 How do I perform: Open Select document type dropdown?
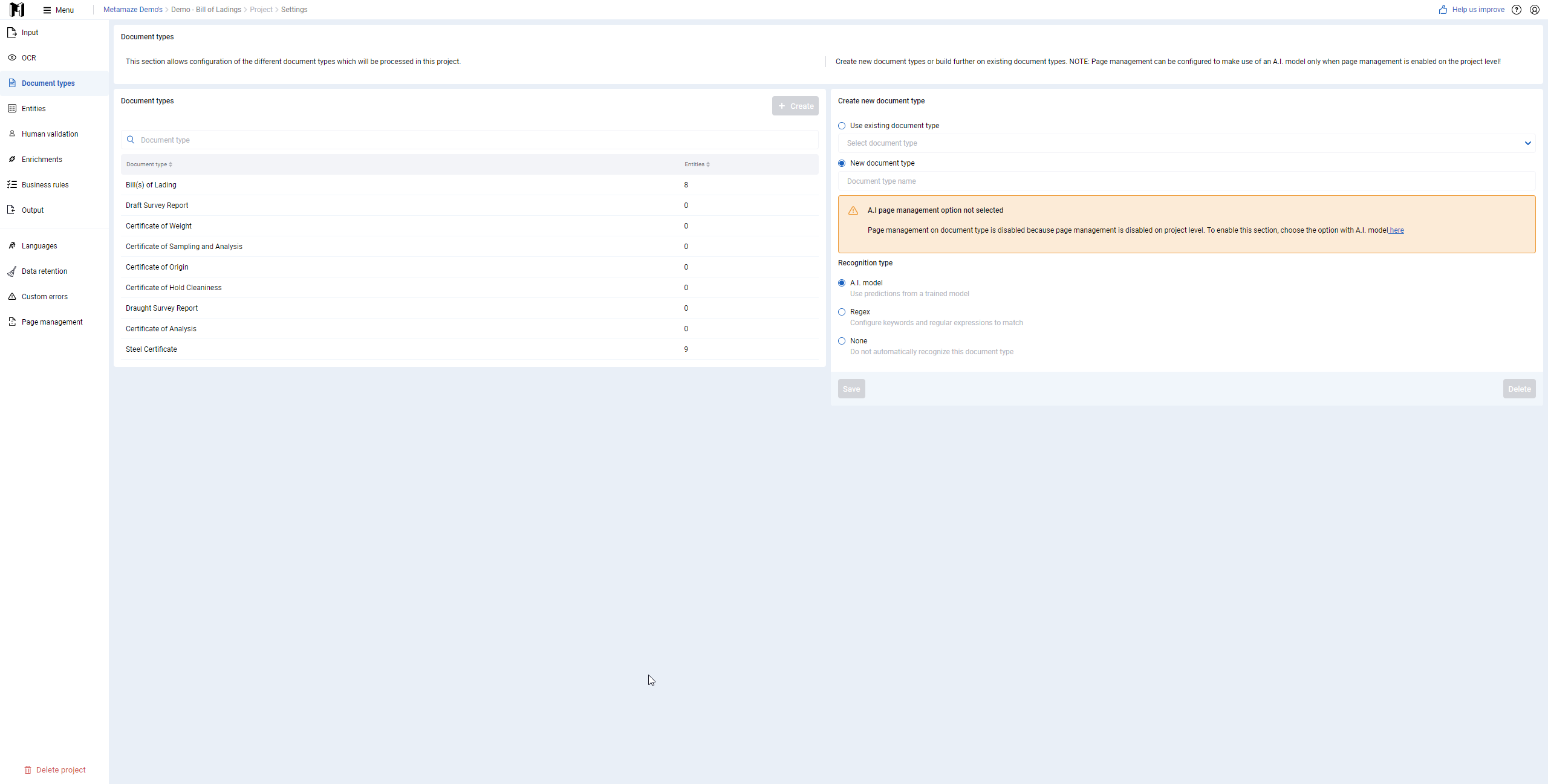click(1186, 143)
